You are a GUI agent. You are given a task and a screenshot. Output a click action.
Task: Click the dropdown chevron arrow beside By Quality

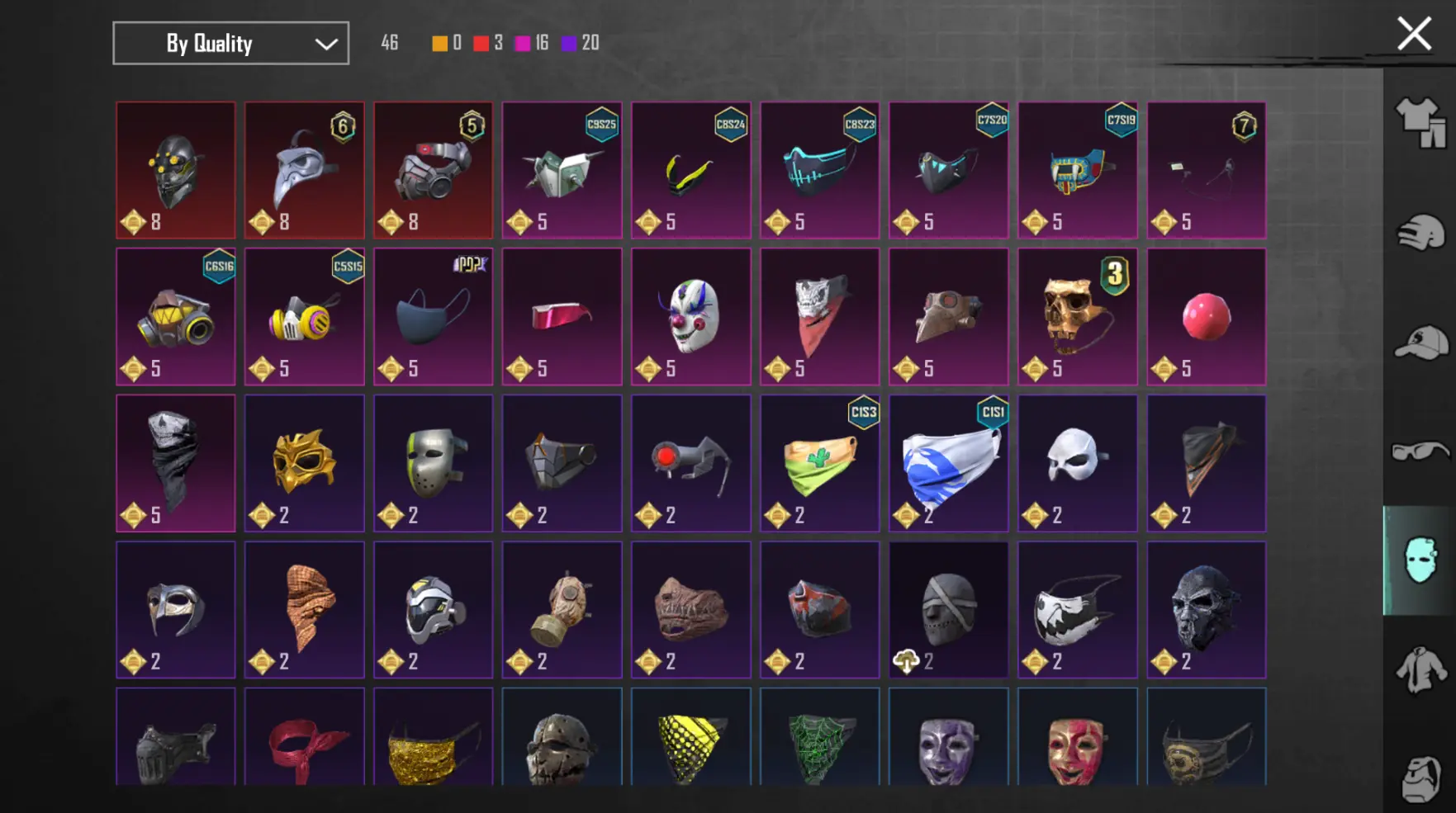point(326,44)
